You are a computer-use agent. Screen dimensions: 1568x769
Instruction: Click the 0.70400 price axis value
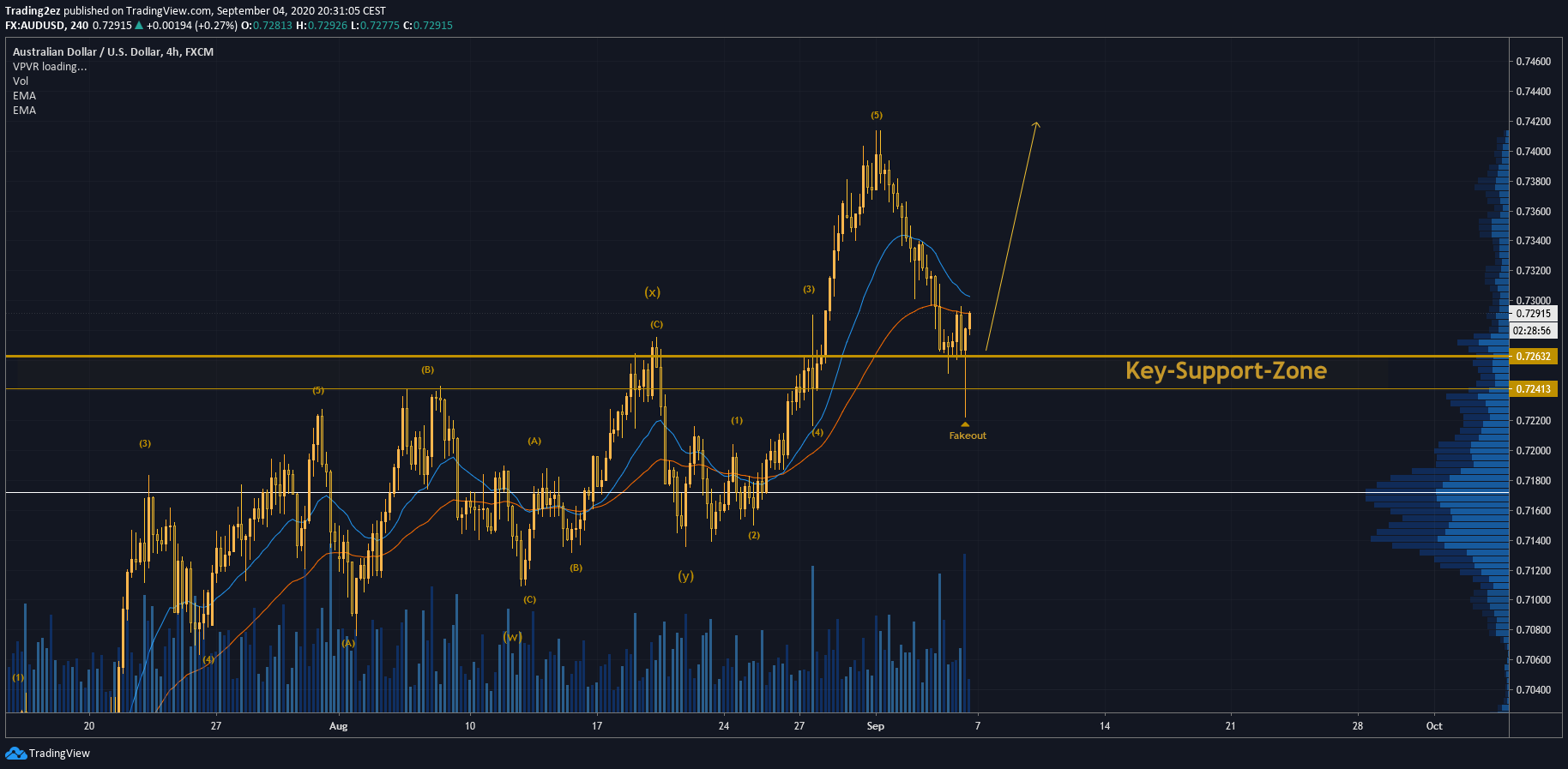coord(1533,690)
